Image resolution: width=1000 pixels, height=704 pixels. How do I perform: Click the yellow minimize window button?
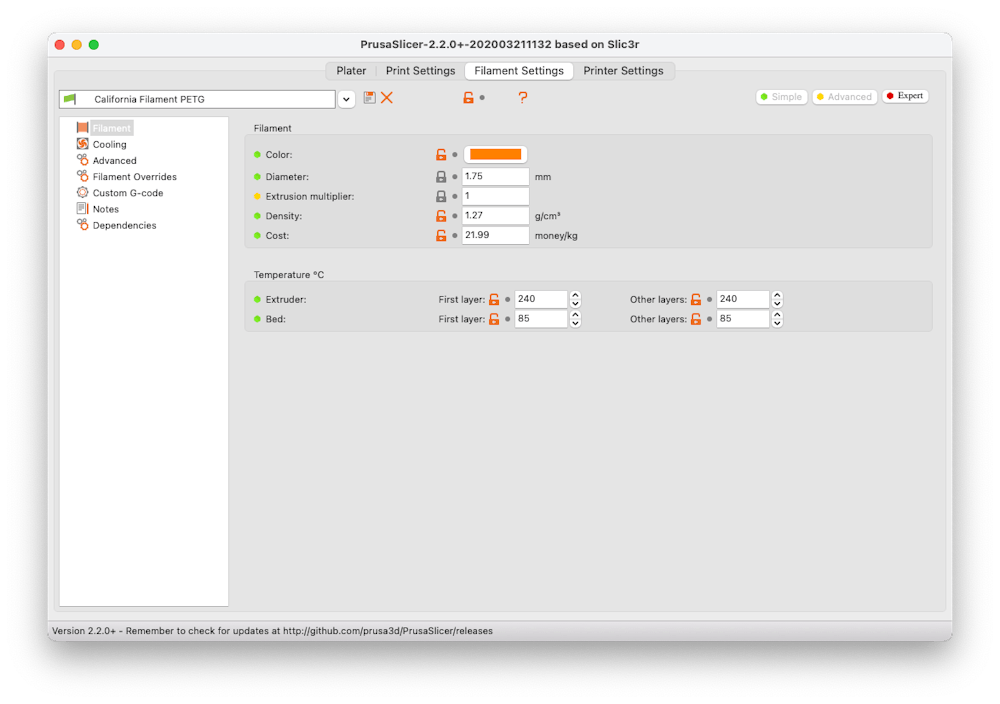point(77,45)
